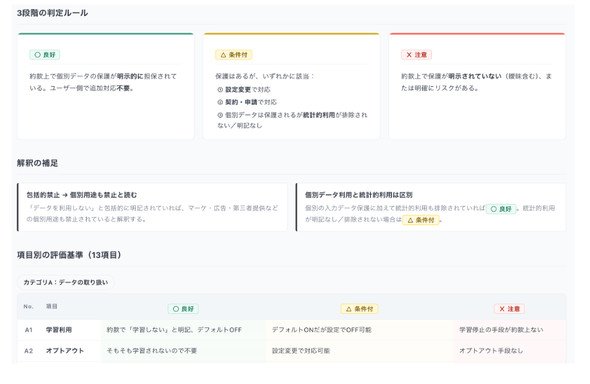Click the 良好 badge in the first rule card

pyautogui.click(x=45, y=55)
